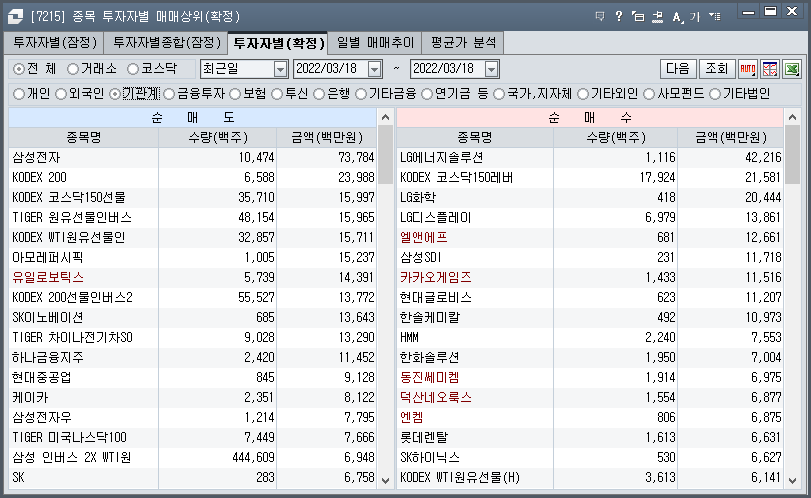Select the 전체 radio button
This screenshot has height=498, width=811.
point(19,69)
